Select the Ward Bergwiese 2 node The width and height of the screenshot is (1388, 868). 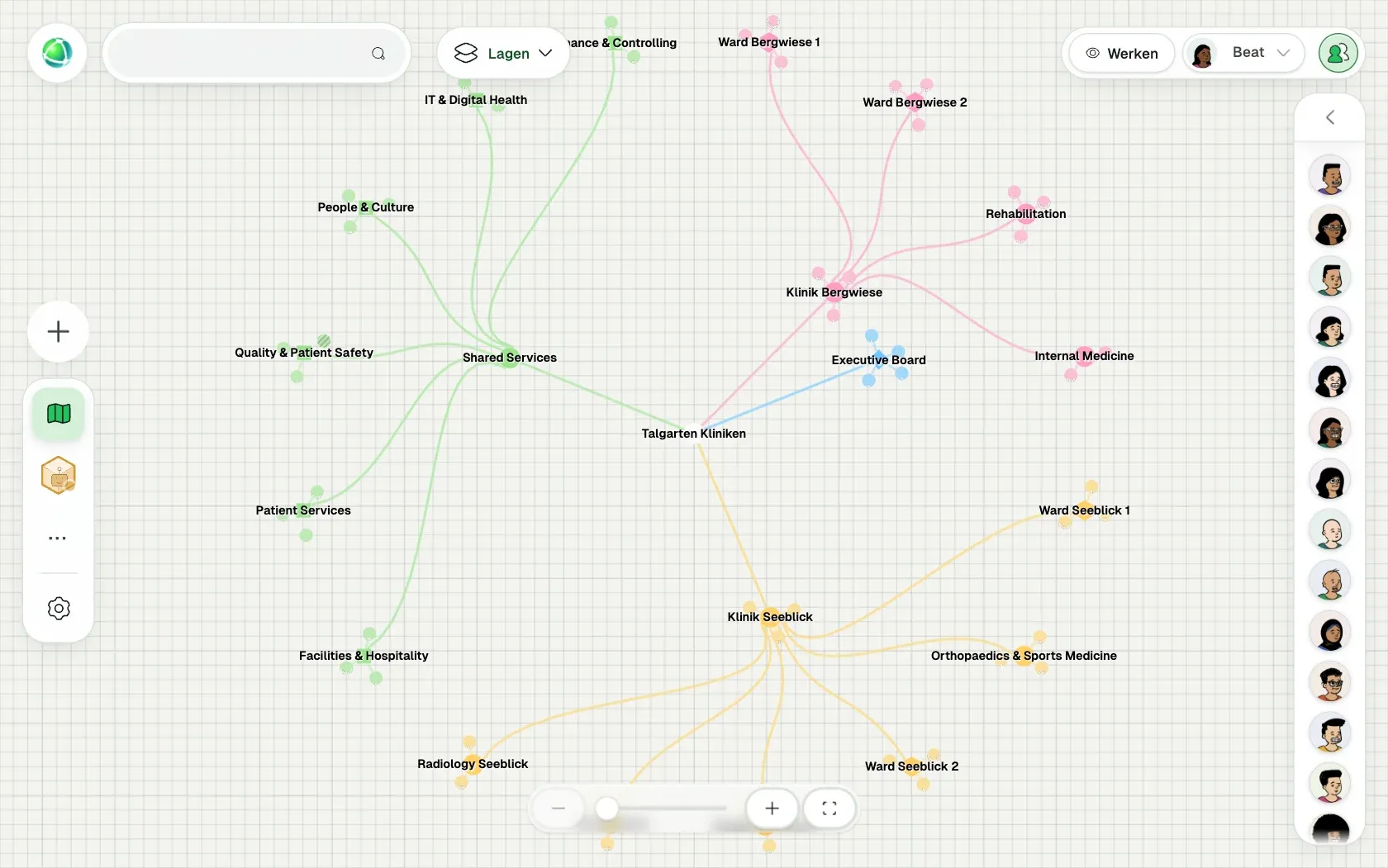point(915,102)
